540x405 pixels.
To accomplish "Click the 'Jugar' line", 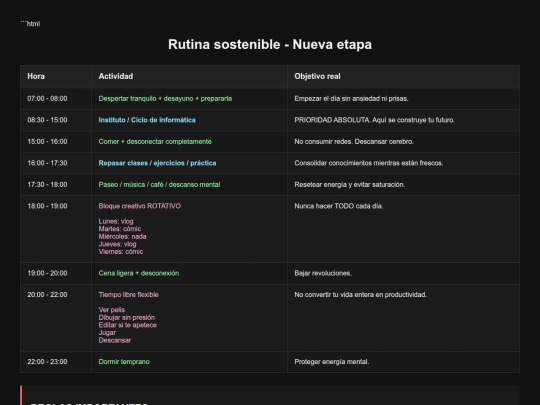I will click(x=107, y=333).
